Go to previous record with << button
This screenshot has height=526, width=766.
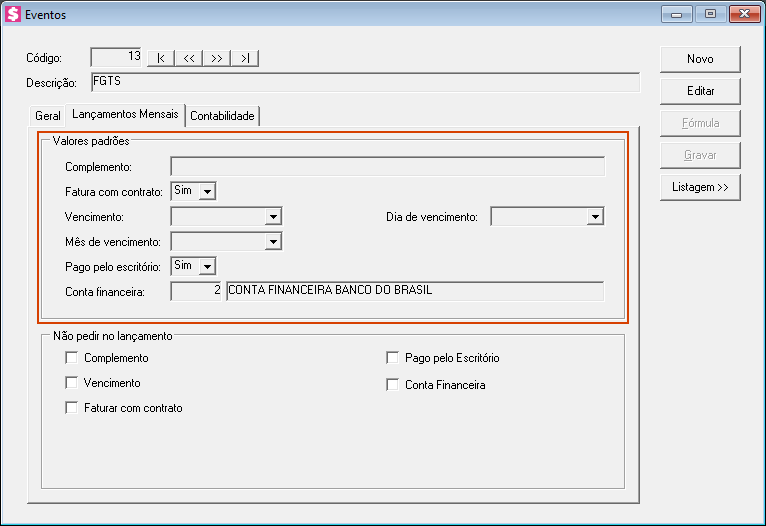pos(189,58)
